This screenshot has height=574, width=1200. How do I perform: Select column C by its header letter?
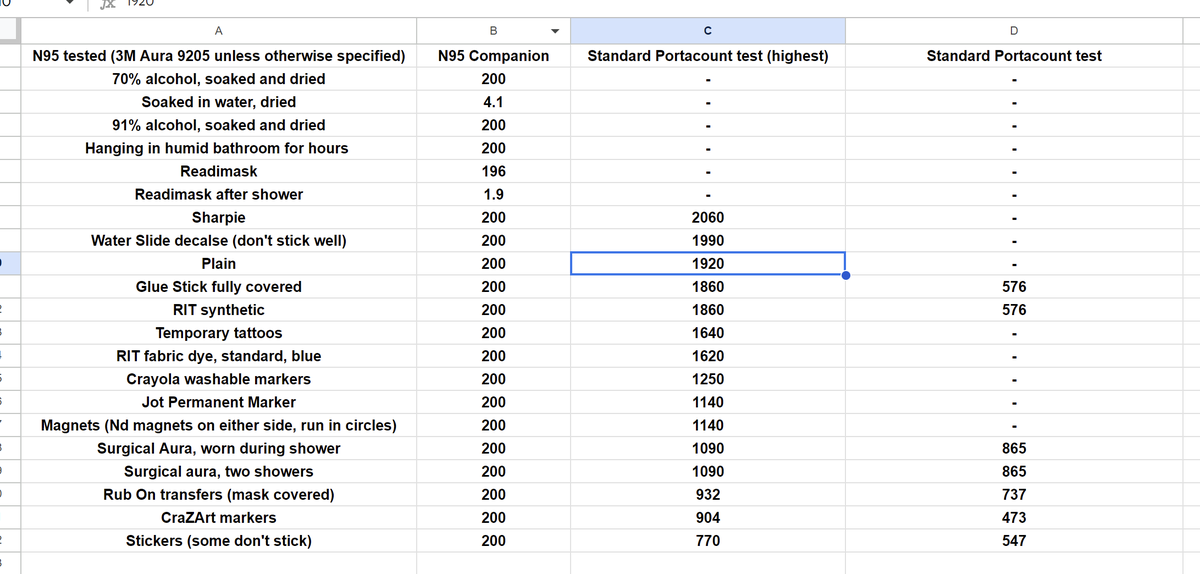(708, 30)
